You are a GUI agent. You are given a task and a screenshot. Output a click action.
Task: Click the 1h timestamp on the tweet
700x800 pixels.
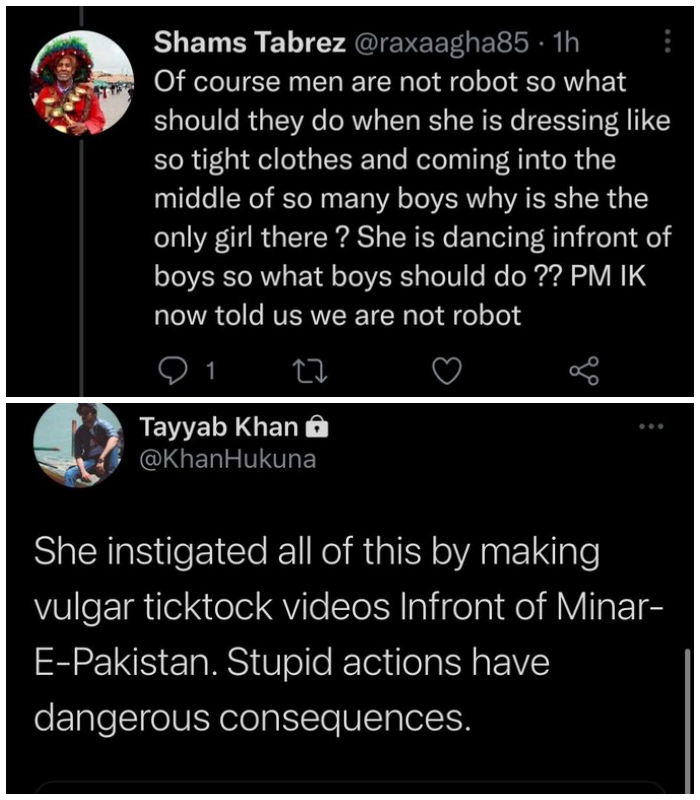click(564, 44)
